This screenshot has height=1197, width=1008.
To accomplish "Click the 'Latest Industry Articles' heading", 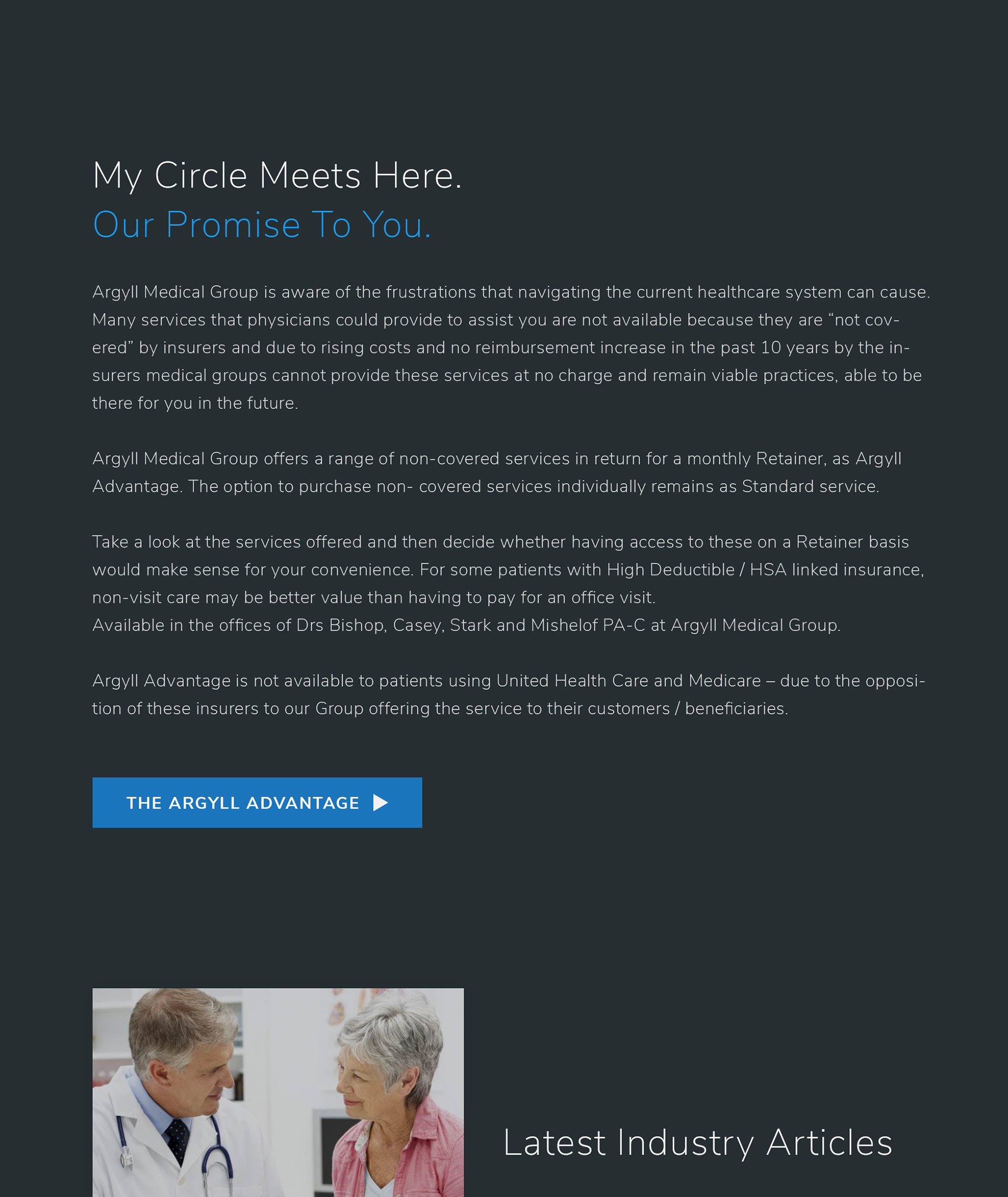I will point(698,1143).
